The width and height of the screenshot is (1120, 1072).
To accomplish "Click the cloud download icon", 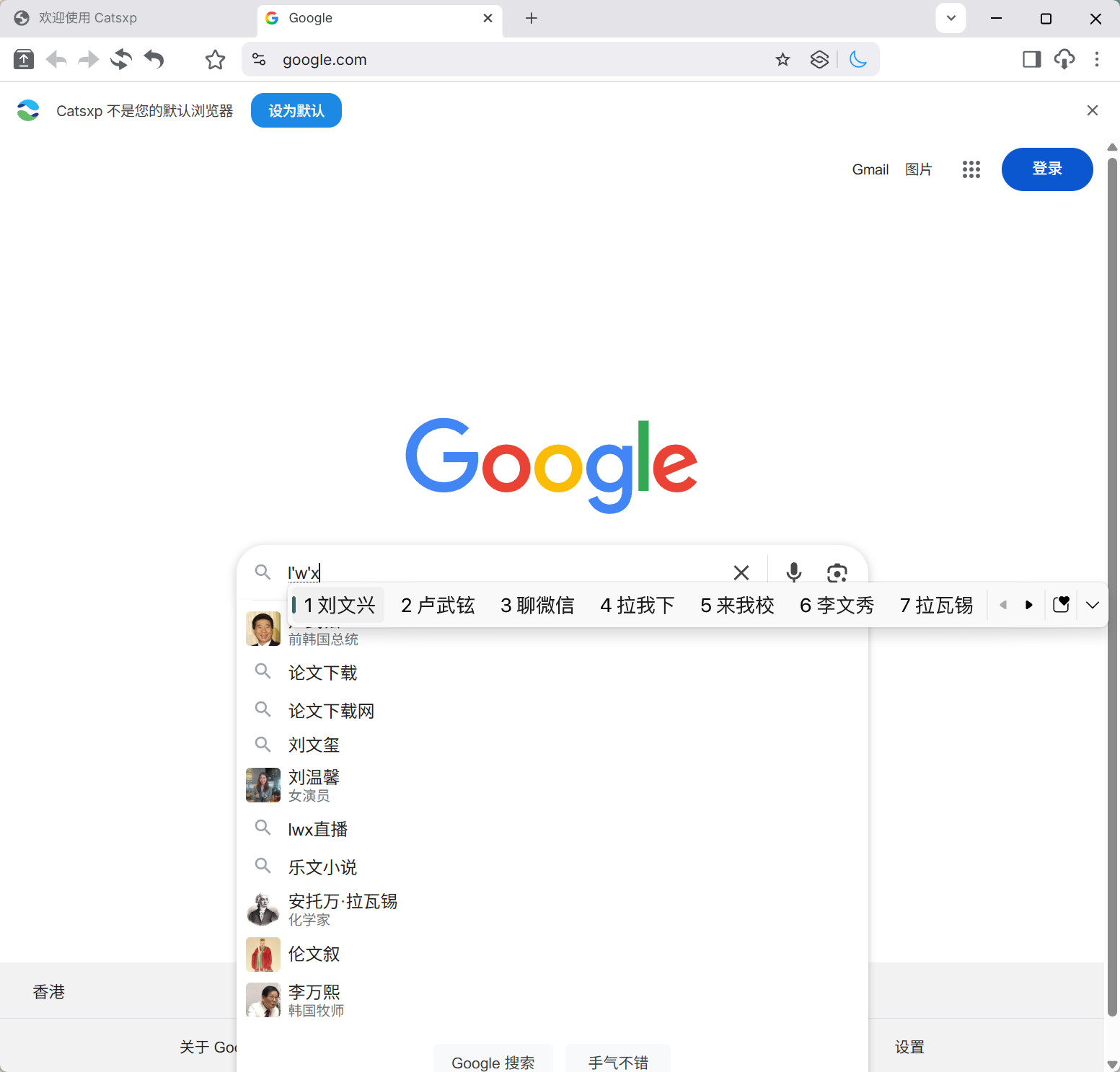I will pyautogui.click(x=1064, y=59).
